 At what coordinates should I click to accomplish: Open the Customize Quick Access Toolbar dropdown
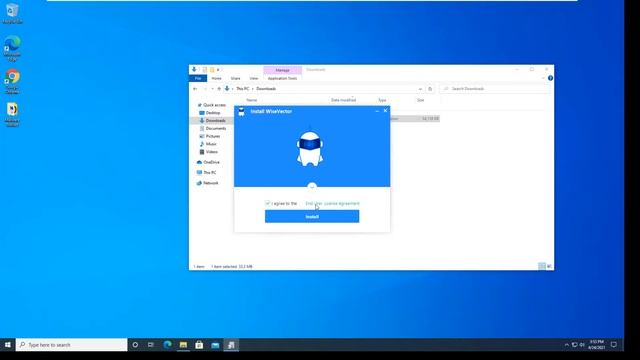click(218, 70)
